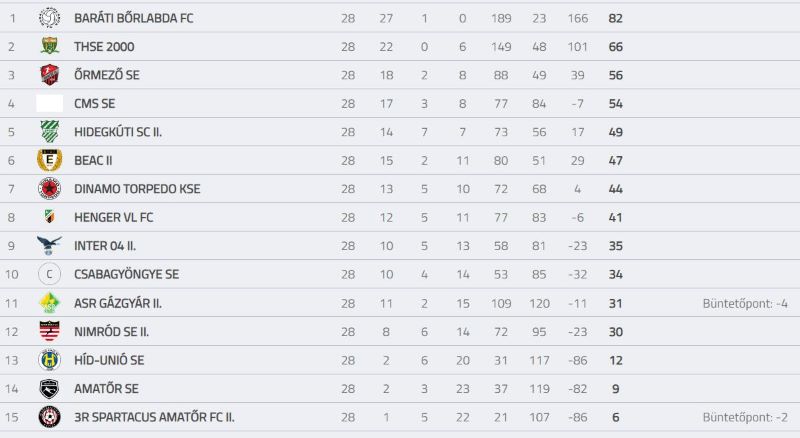Click the ASR Gázgyár II. yellow logo
The image size is (800, 438).
49,303
